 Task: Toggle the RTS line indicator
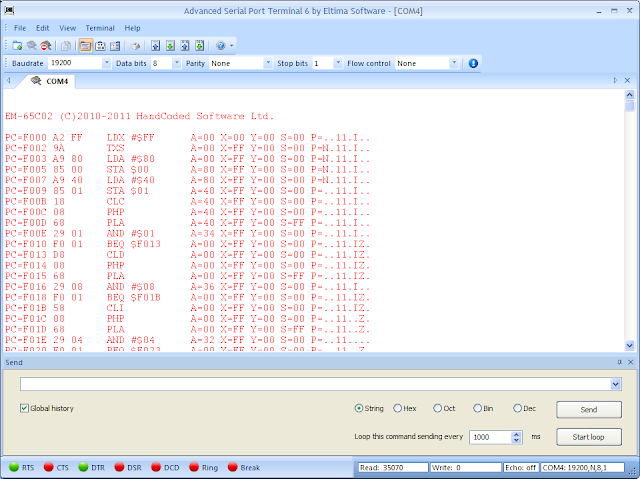(14, 467)
